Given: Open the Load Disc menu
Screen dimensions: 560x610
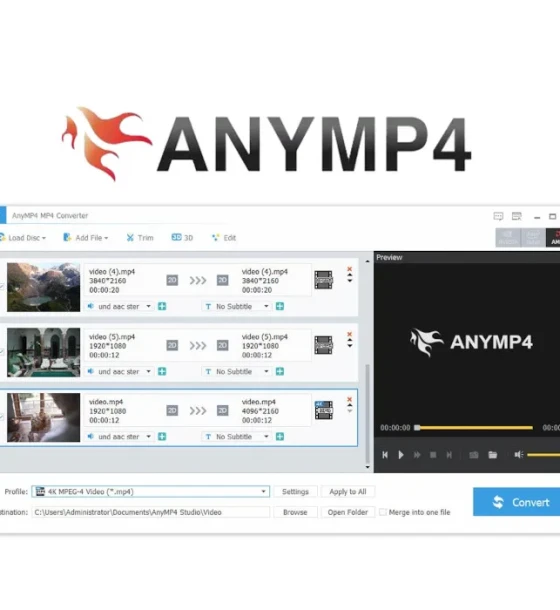Looking at the screenshot, I should pos(23,238).
